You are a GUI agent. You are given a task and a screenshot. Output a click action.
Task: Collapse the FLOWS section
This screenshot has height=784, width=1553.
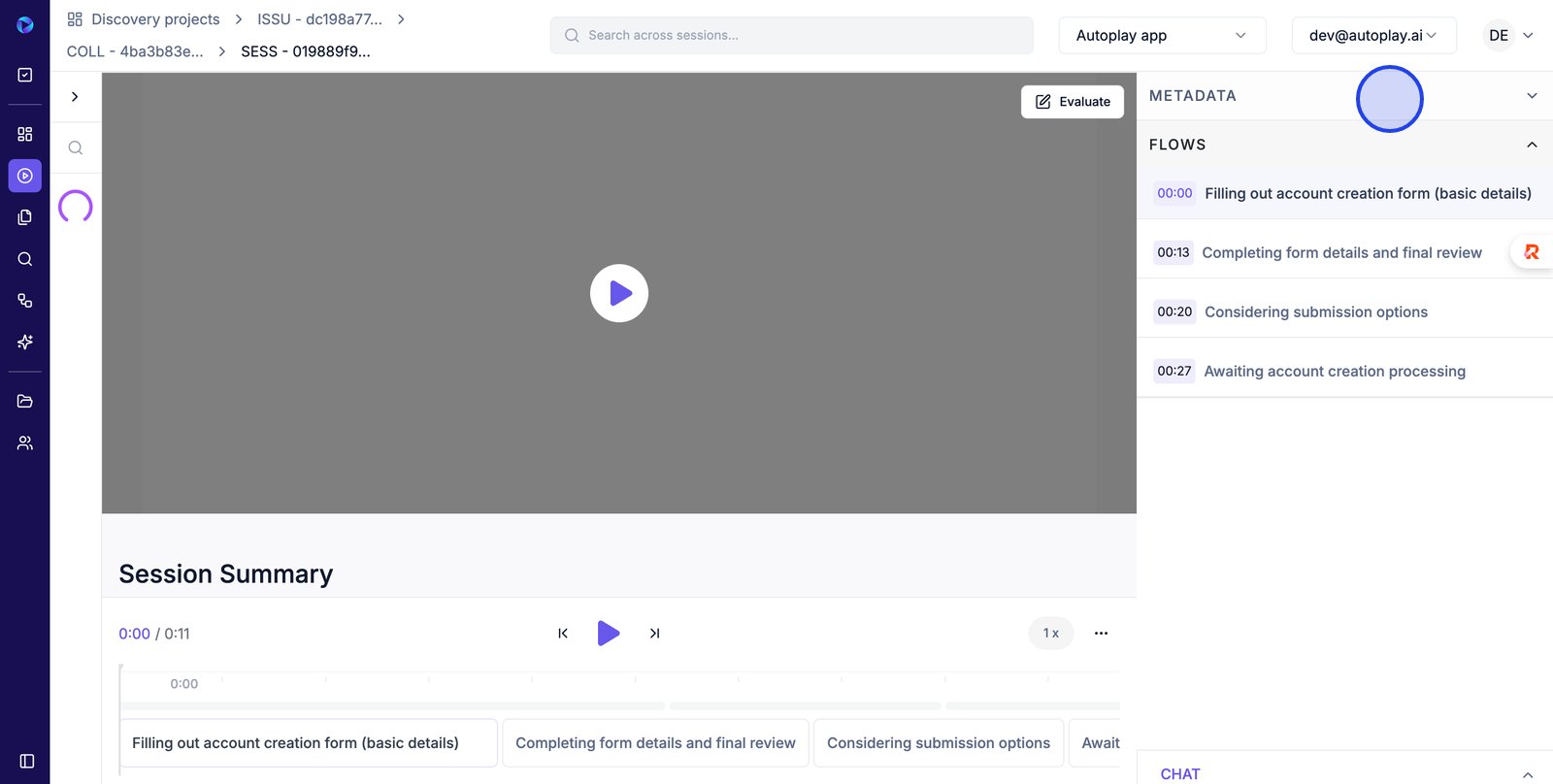tap(1532, 145)
